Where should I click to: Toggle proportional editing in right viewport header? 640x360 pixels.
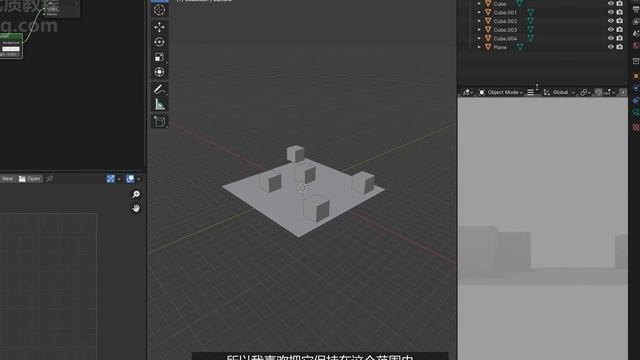click(622, 93)
